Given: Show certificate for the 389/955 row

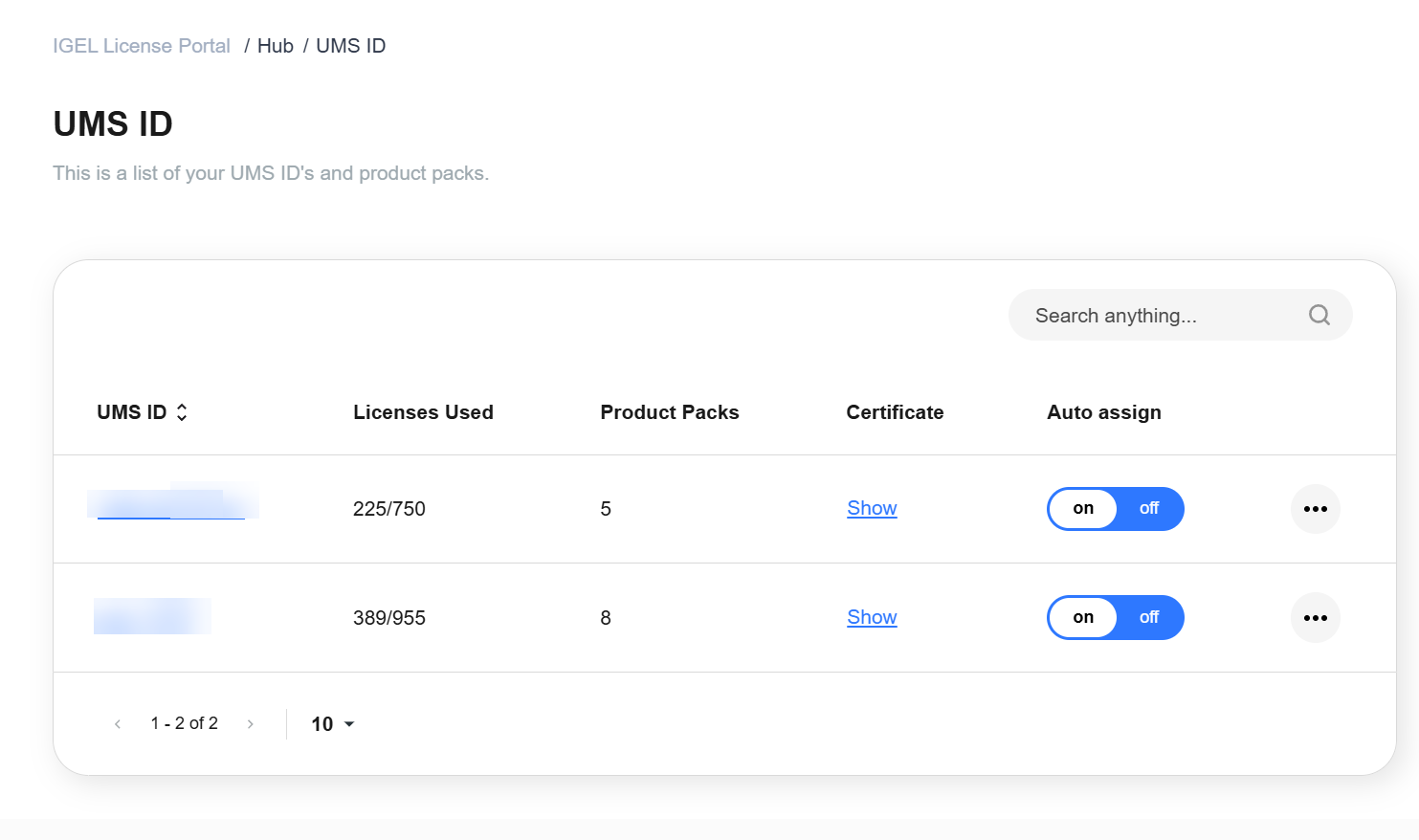Looking at the screenshot, I should click(872, 618).
